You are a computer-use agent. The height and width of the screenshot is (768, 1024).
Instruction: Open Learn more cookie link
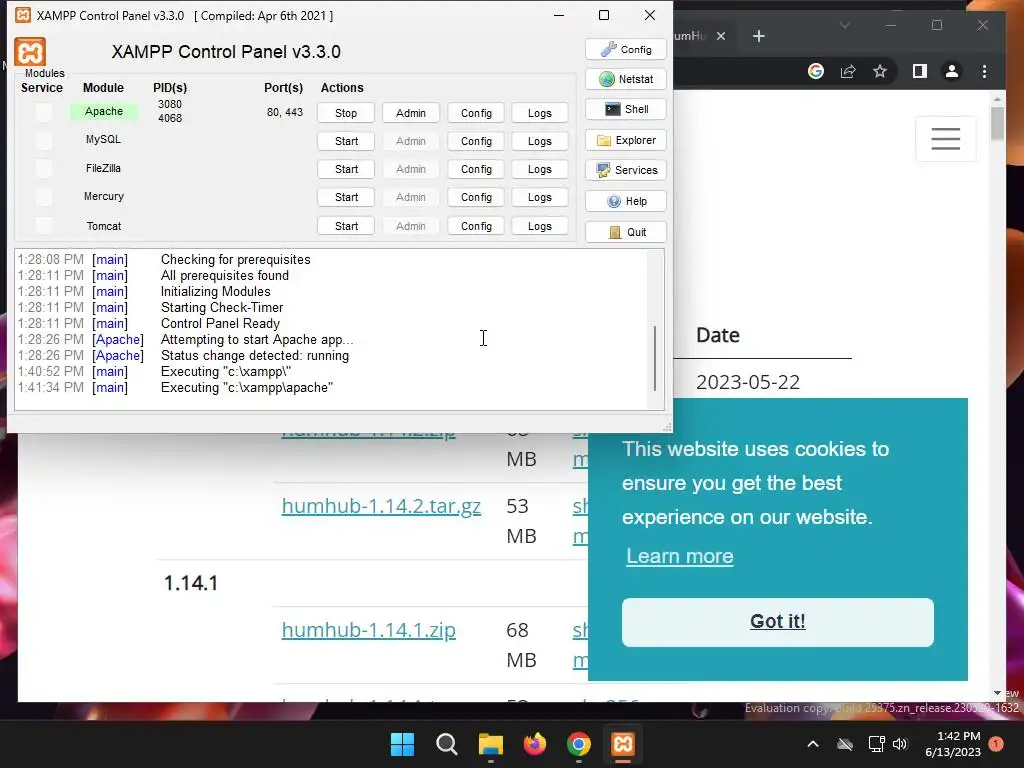click(679, 556)
